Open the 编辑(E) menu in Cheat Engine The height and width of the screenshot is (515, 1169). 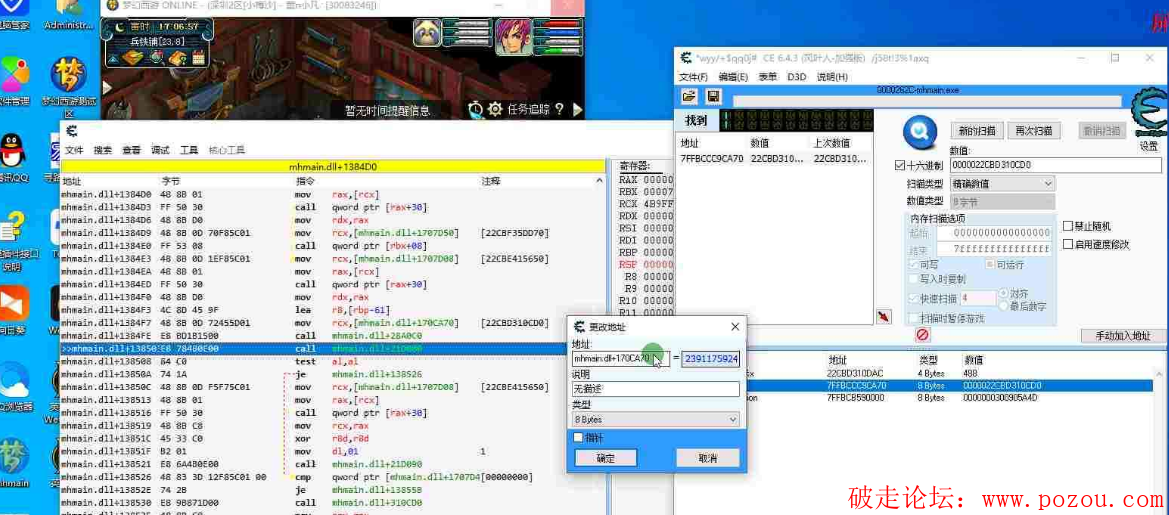[x=733, y=77]
